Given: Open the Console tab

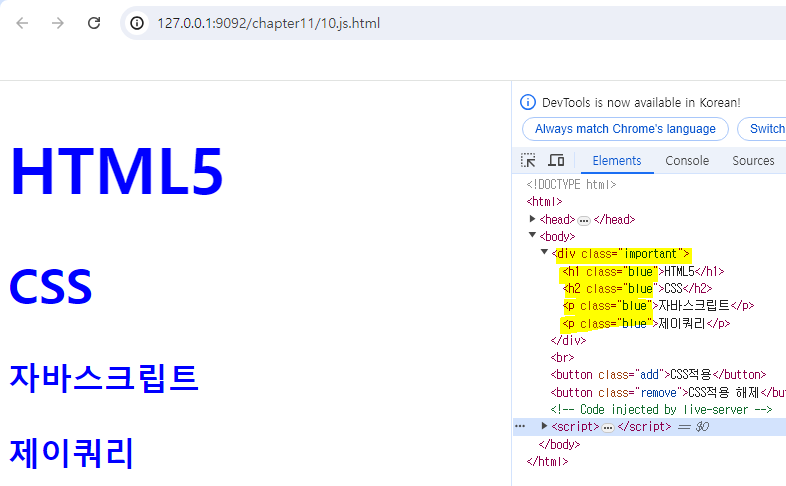Looking at the screenshot, I should tap(687, 161).
